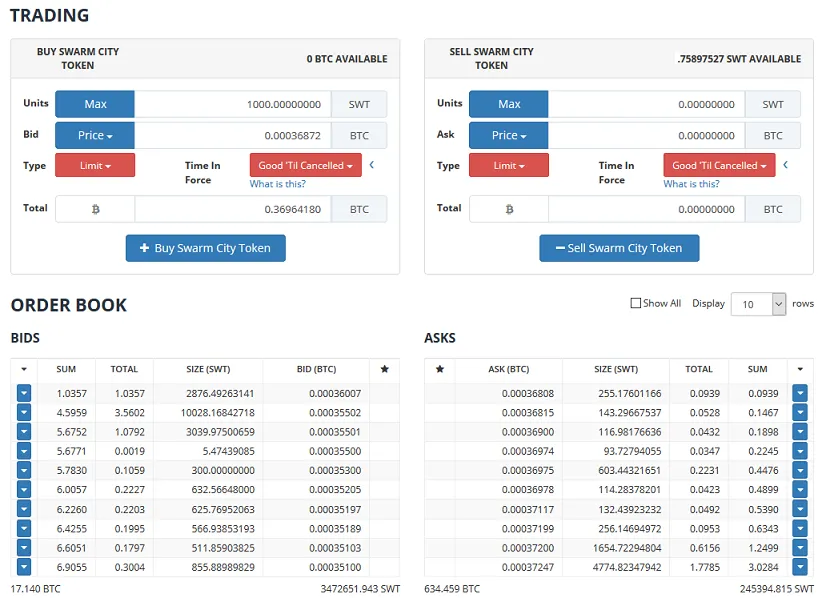Click the ask row arrow icon for 0.00036978
830x598 pixels.
tap(800, 490)
